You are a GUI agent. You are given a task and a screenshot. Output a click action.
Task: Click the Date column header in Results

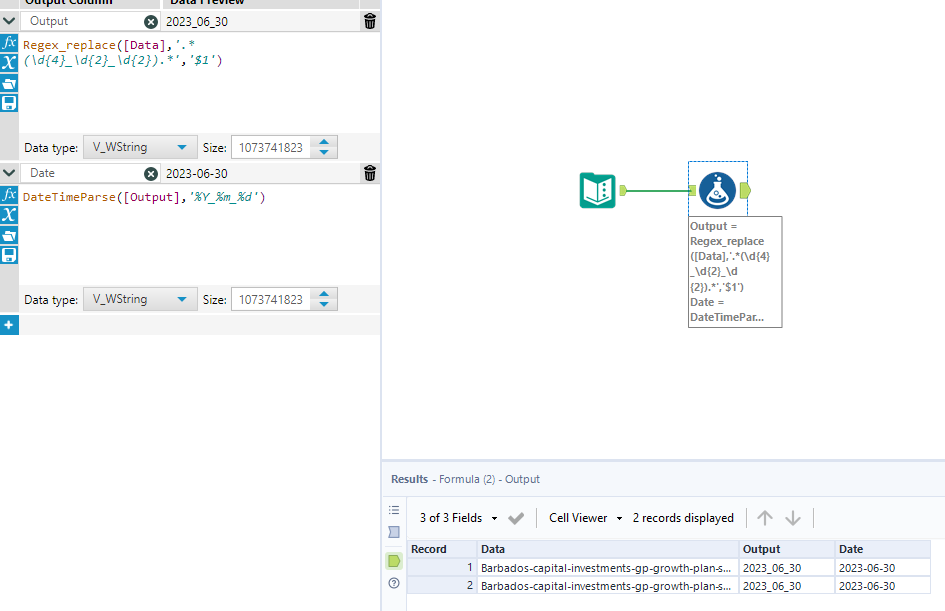[x=883, y=549]
